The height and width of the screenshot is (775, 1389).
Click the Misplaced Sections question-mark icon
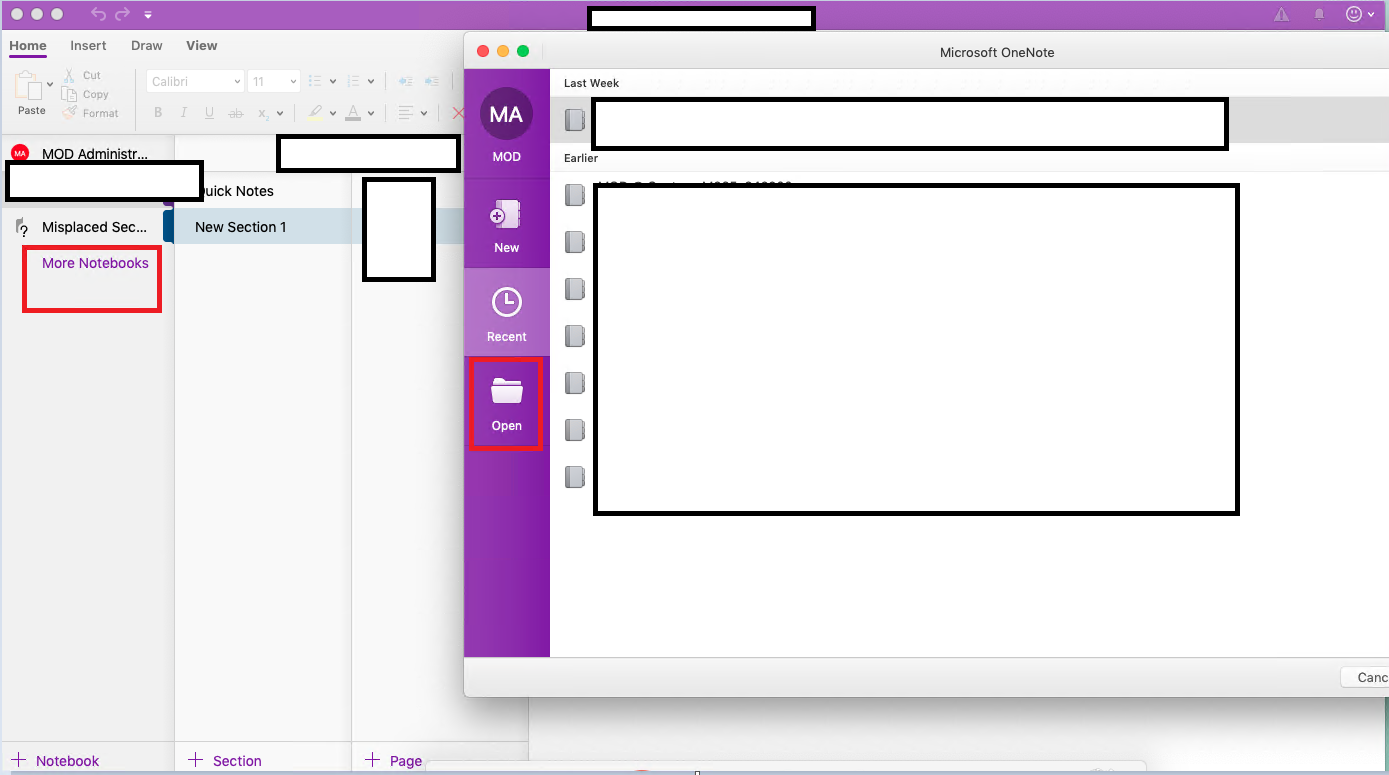coord(22,228)
